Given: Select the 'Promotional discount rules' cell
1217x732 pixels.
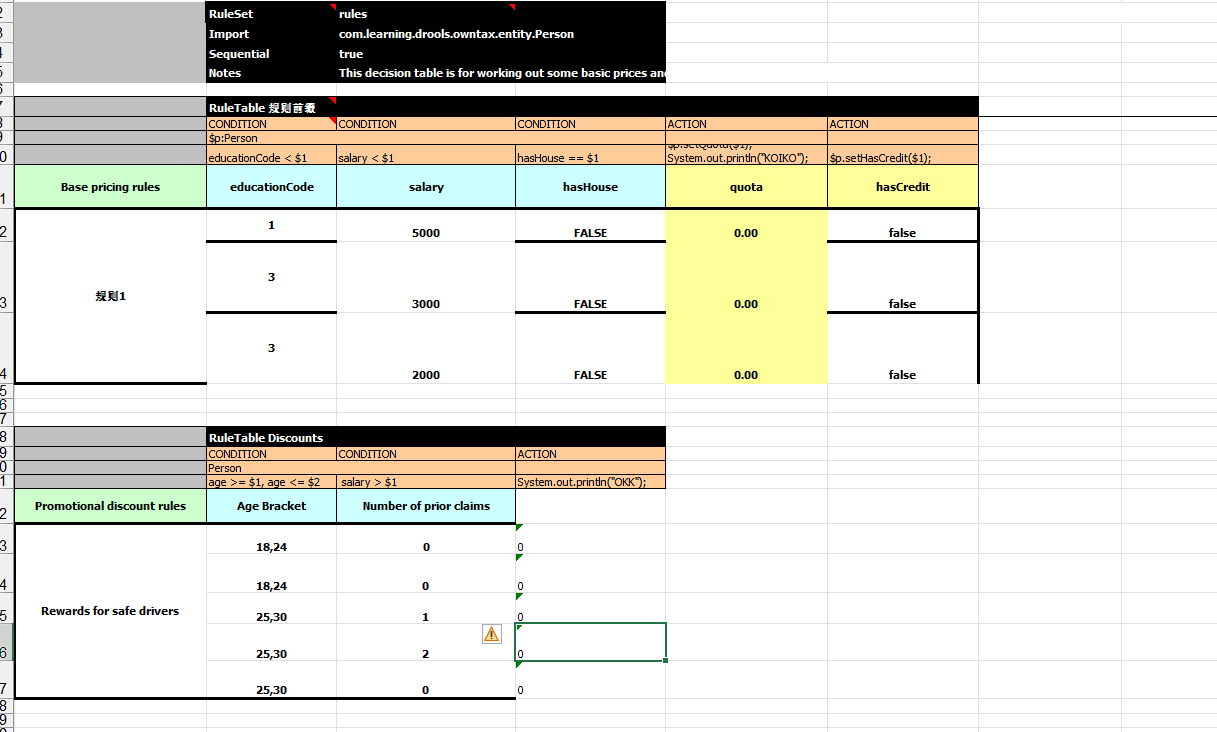Looking at the screenshot, I should 110,506.
